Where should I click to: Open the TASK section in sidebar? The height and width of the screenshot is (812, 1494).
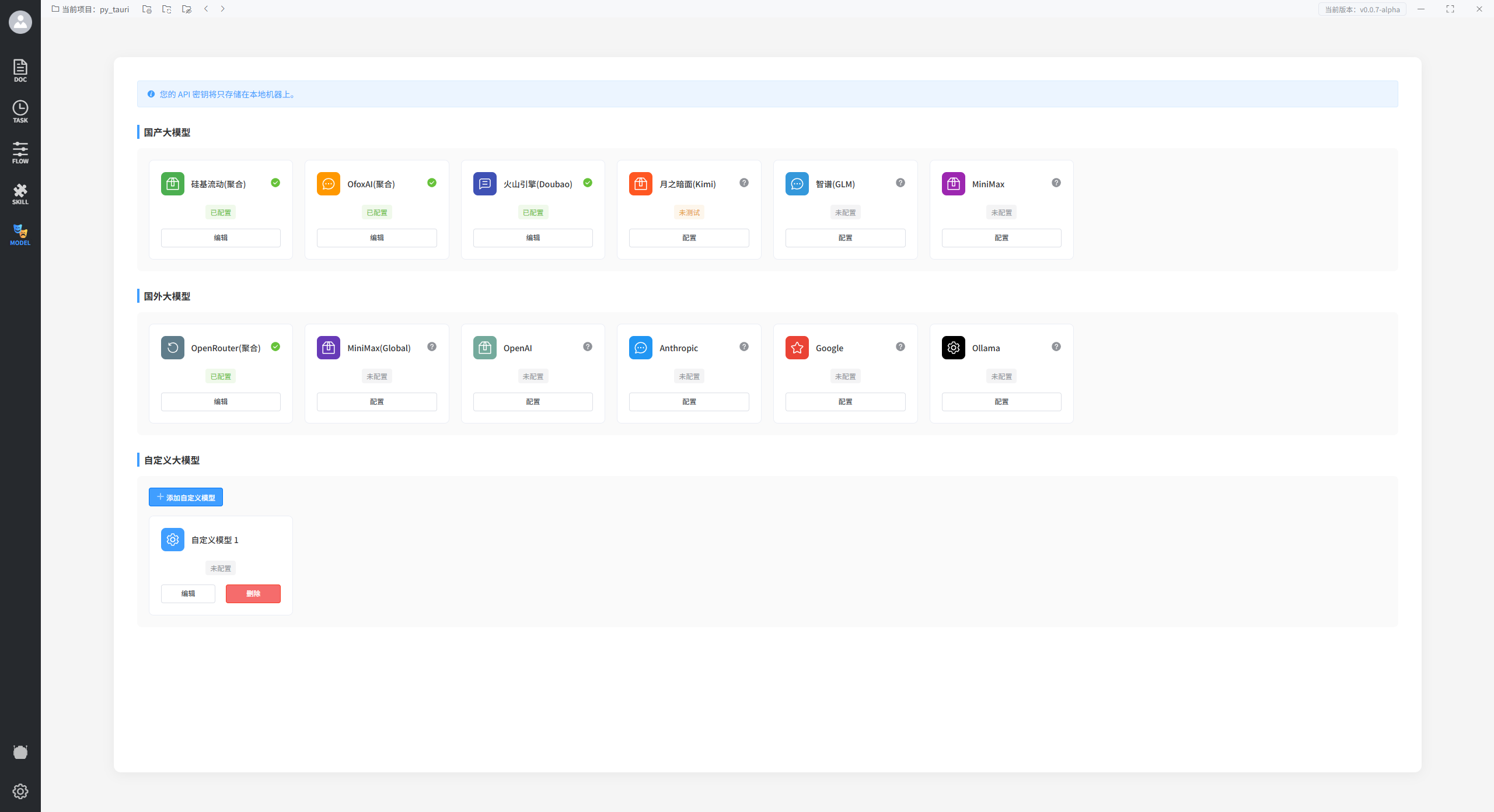(20, 111)
